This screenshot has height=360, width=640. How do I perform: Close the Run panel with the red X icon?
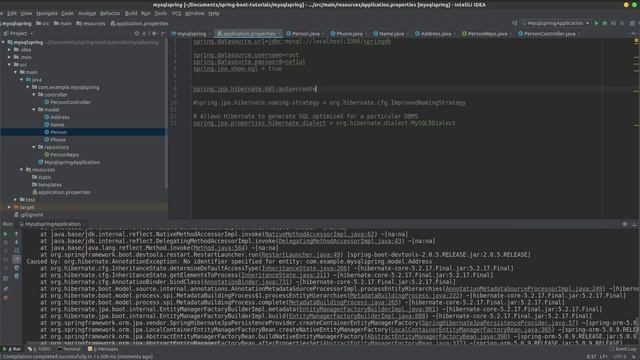6,298
